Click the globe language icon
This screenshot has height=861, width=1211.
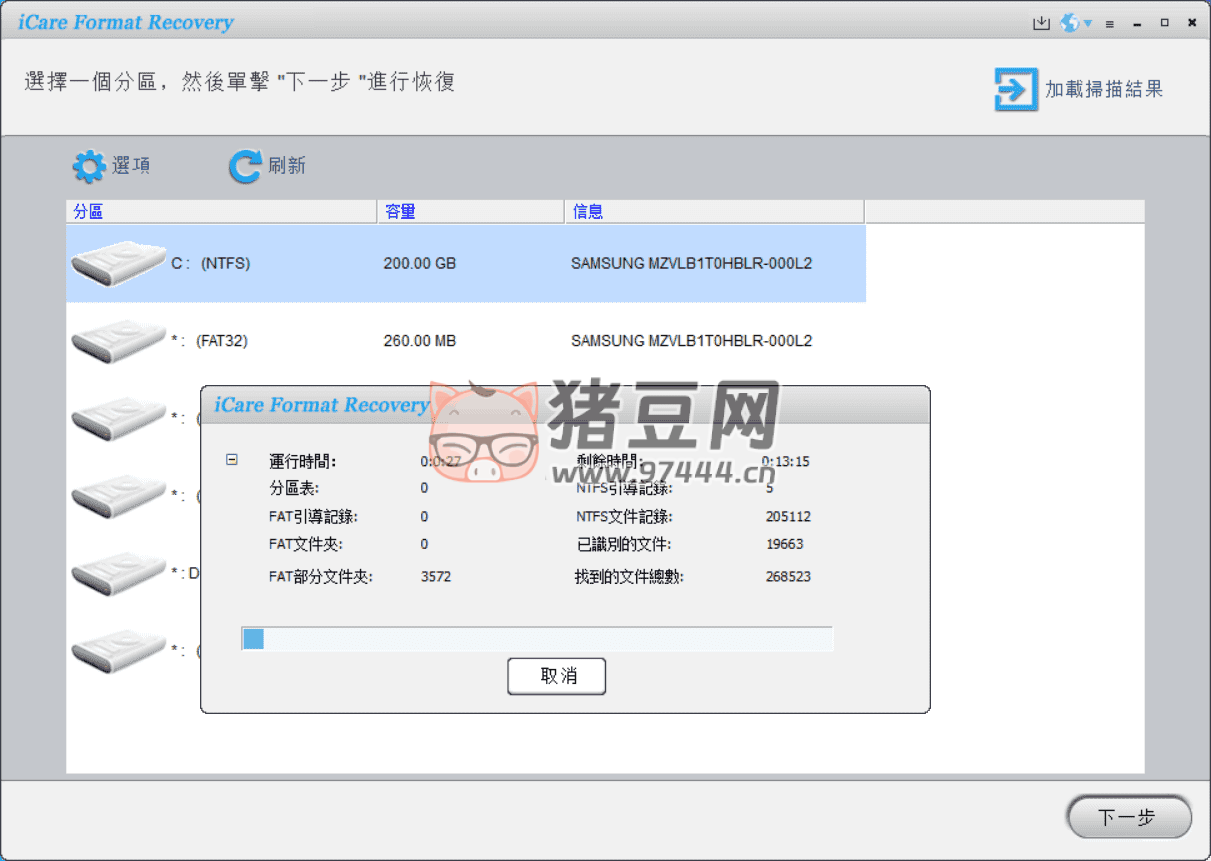1070,23
